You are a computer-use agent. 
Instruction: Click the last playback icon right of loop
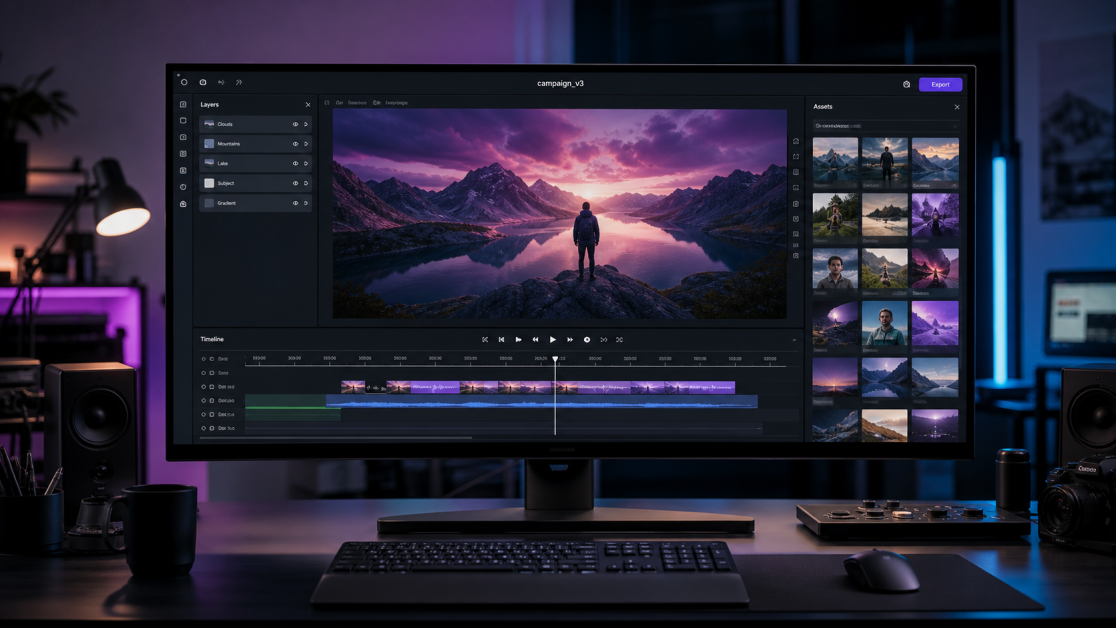pos(619,340)
